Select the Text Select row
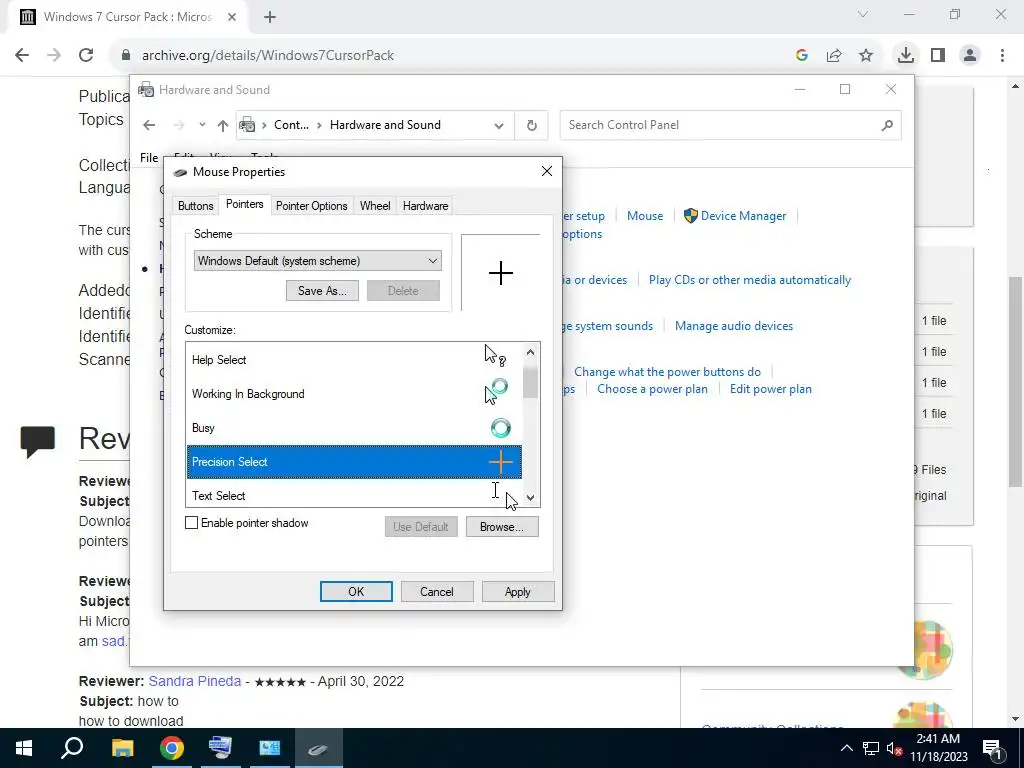The image size is (1024, 768). click(354, 494)
